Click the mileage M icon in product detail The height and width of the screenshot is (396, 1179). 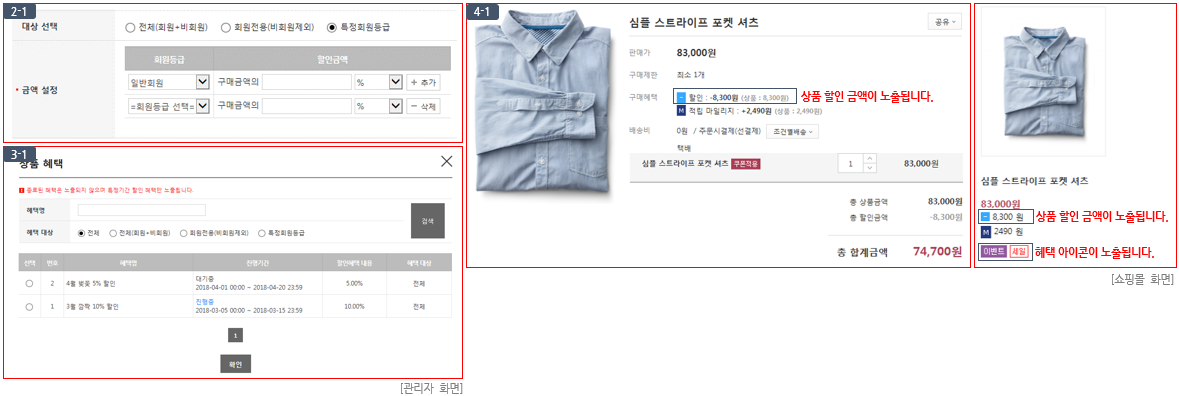pyautogui.click(x=681, y=111)
